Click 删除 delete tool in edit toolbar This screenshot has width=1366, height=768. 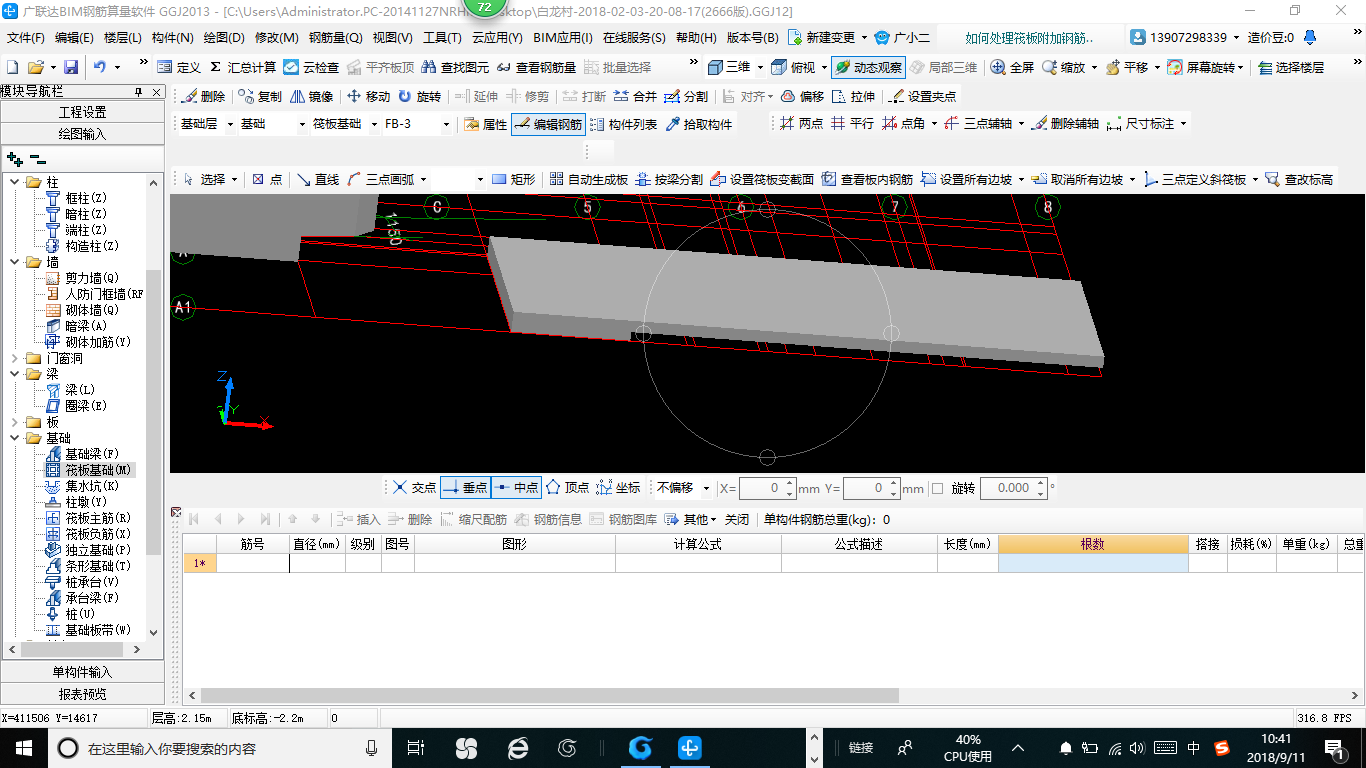pos(204,96)
